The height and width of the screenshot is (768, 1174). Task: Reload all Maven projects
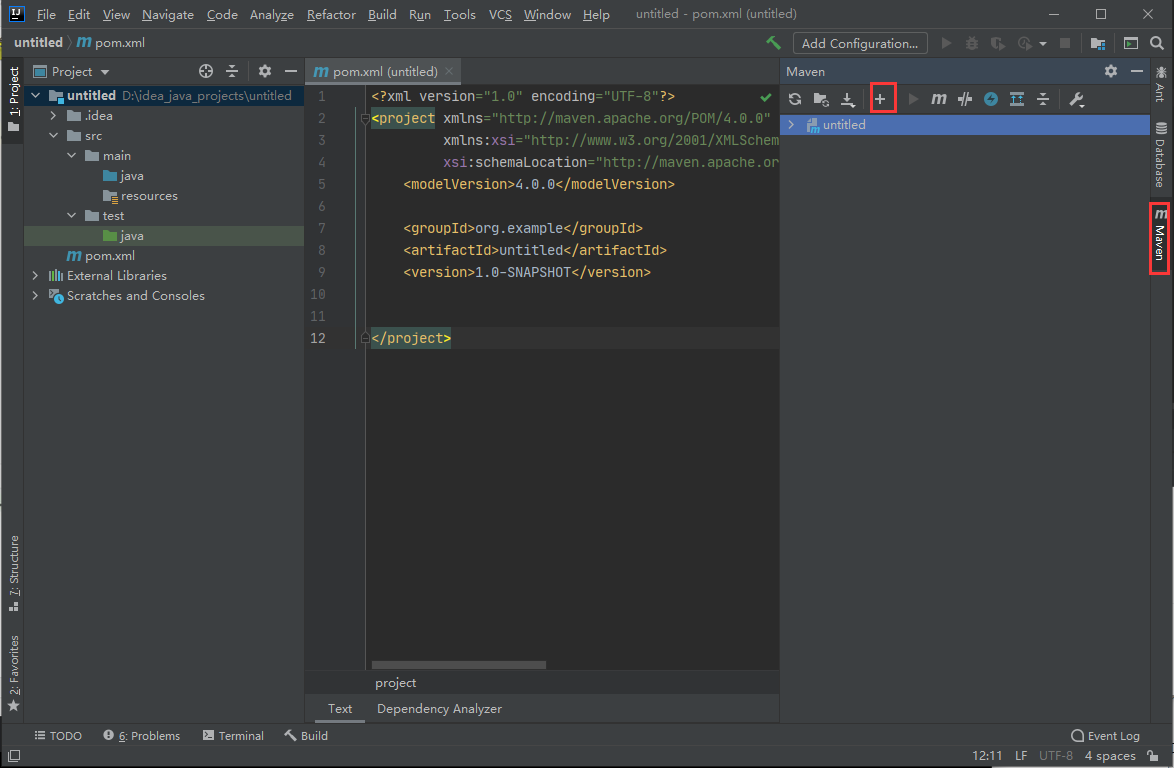point(795,99)
